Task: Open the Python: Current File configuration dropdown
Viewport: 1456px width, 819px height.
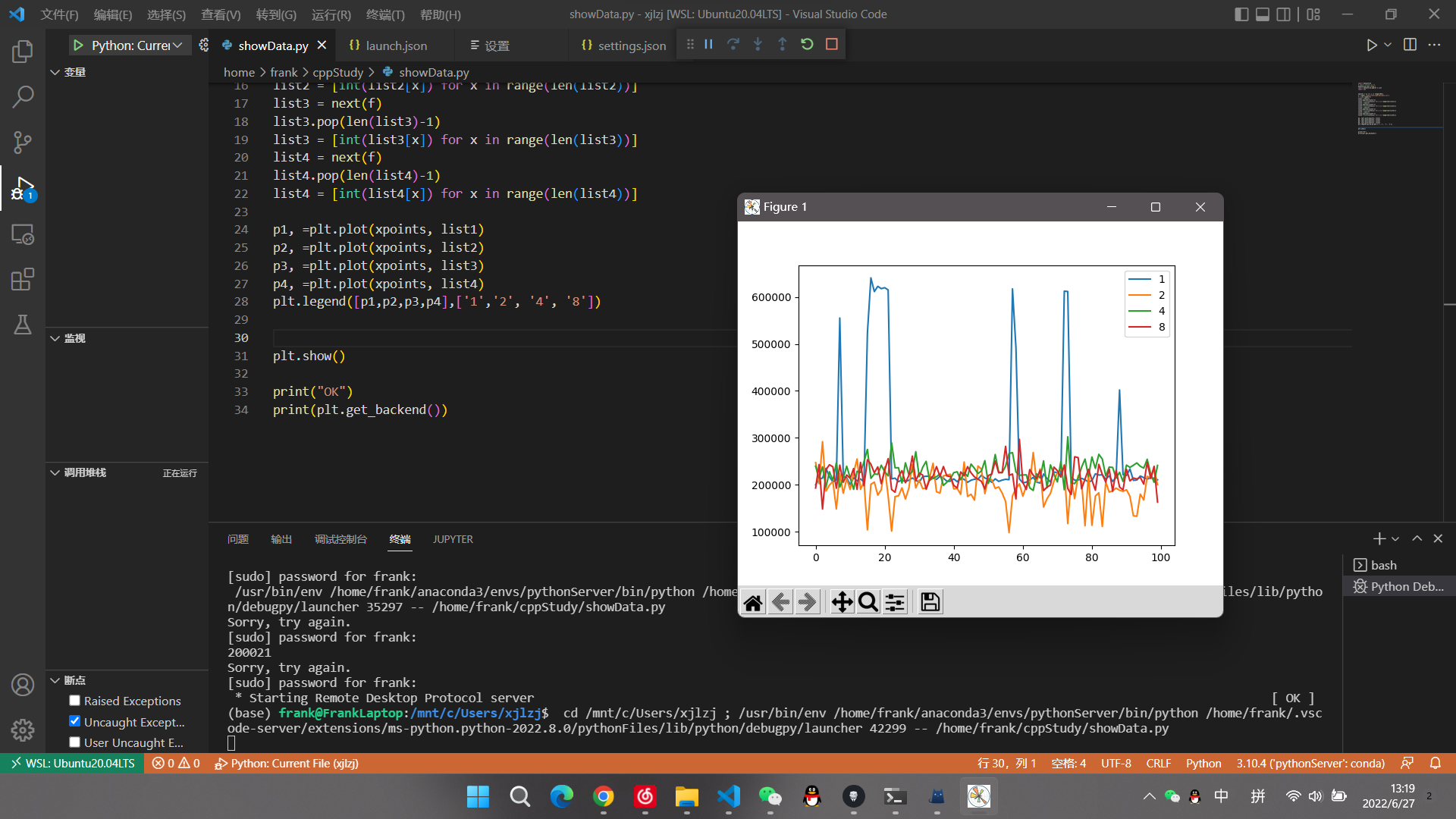Action: click(136, 45)
